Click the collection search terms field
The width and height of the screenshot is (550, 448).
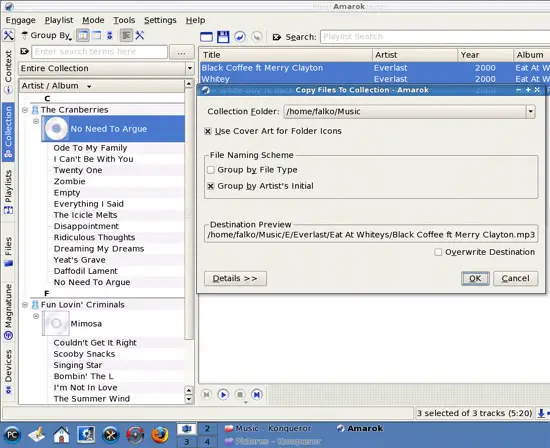pyautogui.click(x=100, y=52)
